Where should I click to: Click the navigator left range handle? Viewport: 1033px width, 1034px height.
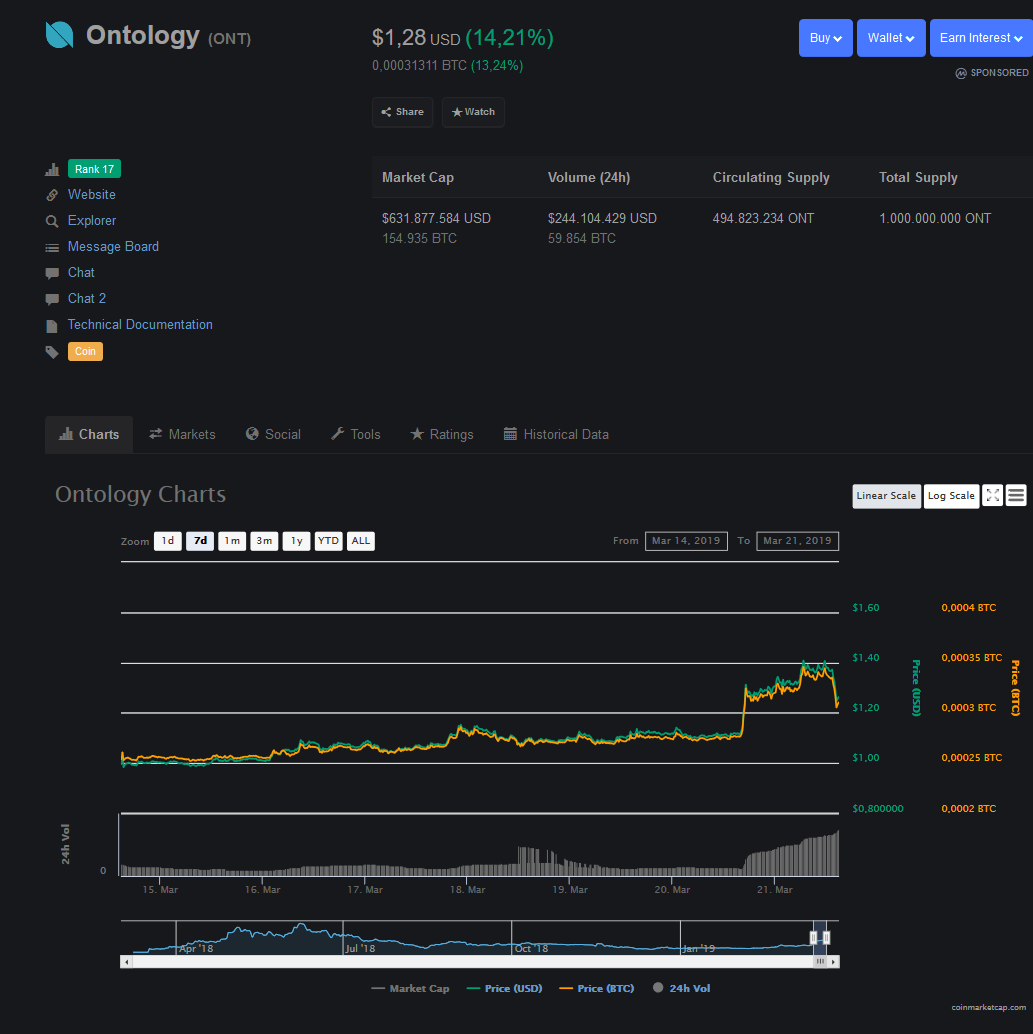click(x=813, y=938)
